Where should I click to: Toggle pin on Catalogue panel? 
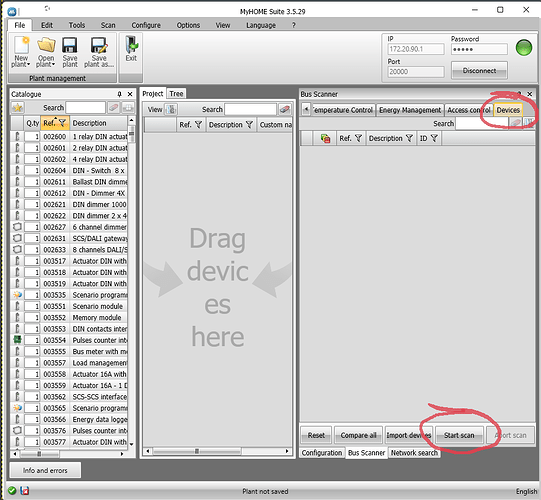[x=119, y=94]
